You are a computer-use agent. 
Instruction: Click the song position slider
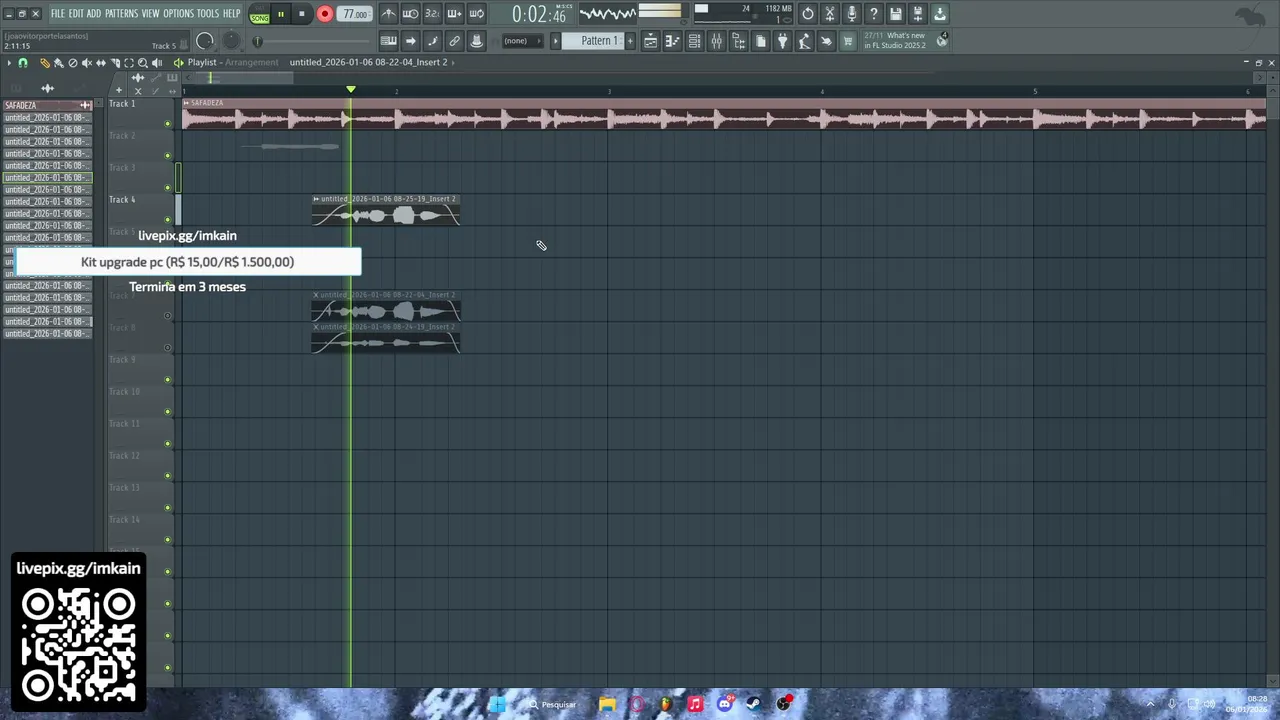click(315, 41)
